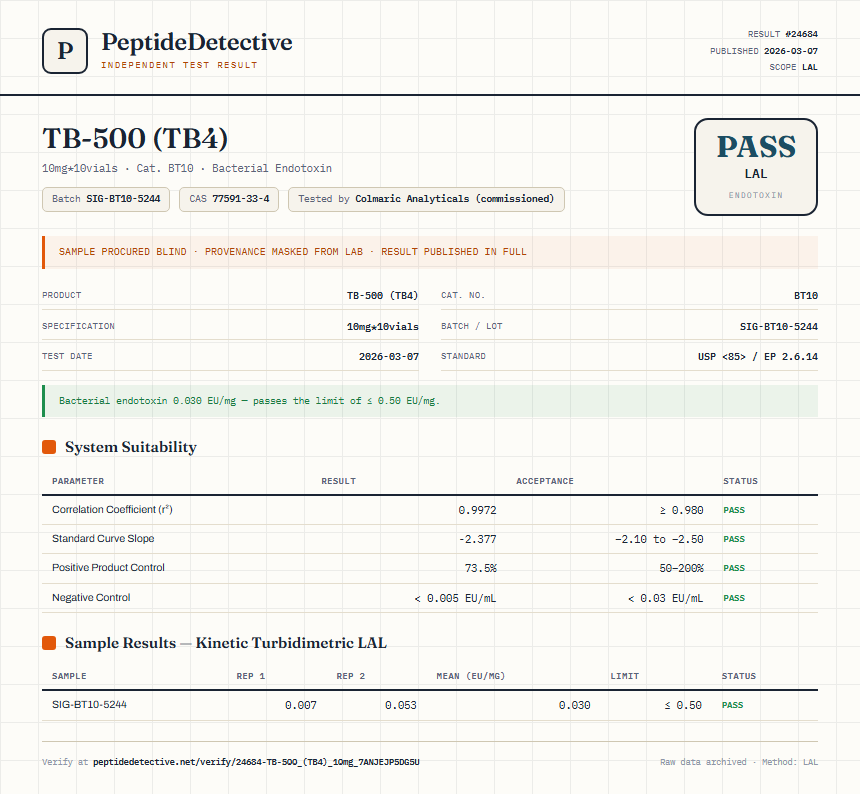The height and width of the screenshot is (794, 860).
Task: Click the SPECIFICATION value 10mg*10vials
Action: [x=382, y=327]
